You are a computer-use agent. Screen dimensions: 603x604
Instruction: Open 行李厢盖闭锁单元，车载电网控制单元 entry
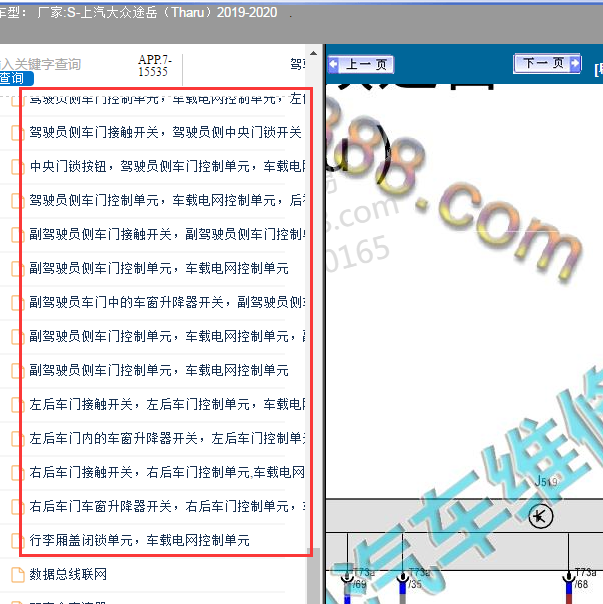[139, 540]
